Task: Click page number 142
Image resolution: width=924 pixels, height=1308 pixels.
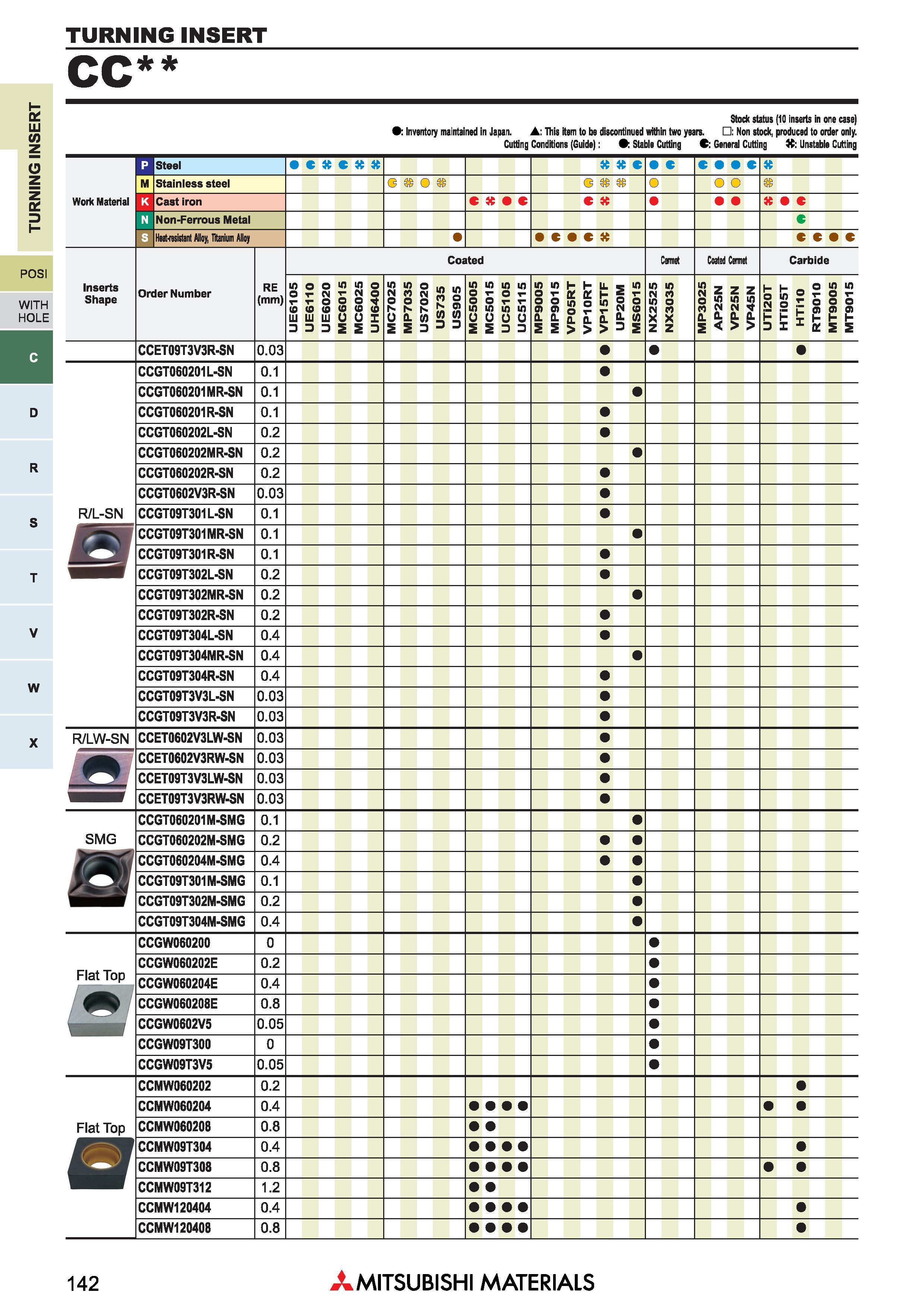Action: (83, 1284)
